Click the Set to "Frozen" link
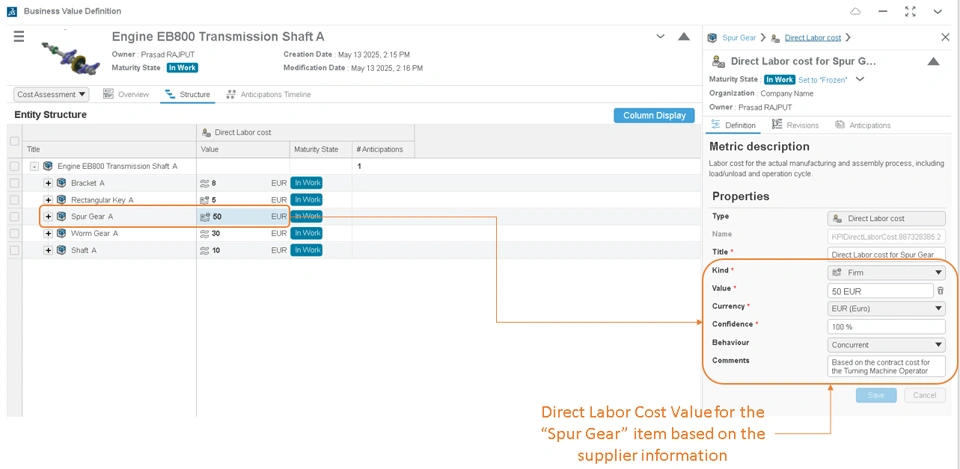This screenshot has width=960, height=469. 823,80
